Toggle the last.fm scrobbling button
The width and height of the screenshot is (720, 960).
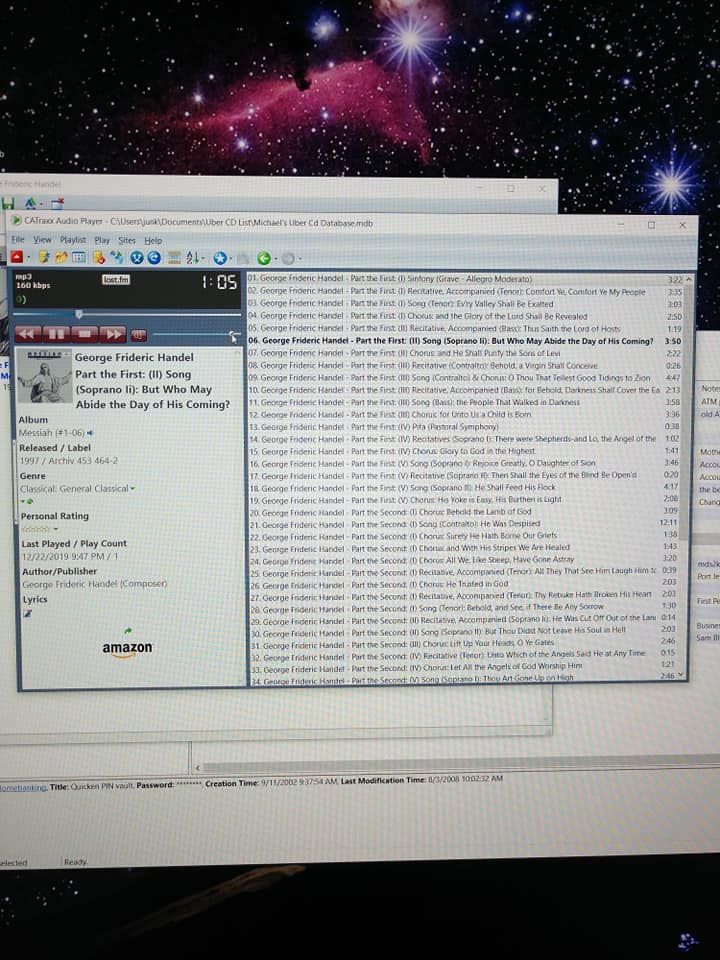(116, 279)
